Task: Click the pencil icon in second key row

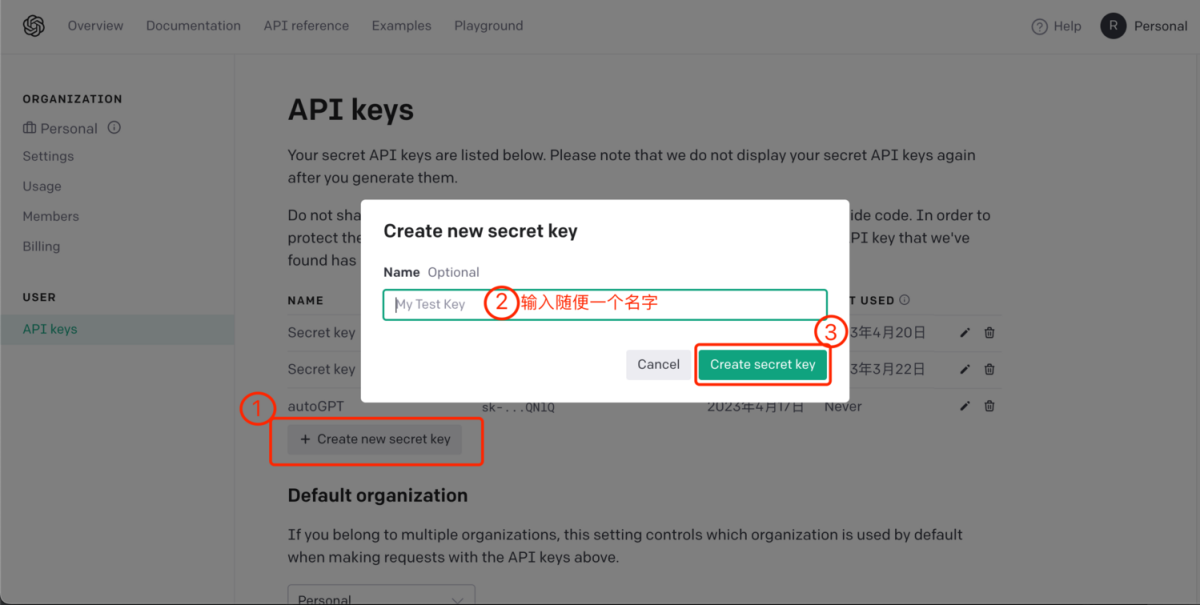Action: tap(965, 369)
